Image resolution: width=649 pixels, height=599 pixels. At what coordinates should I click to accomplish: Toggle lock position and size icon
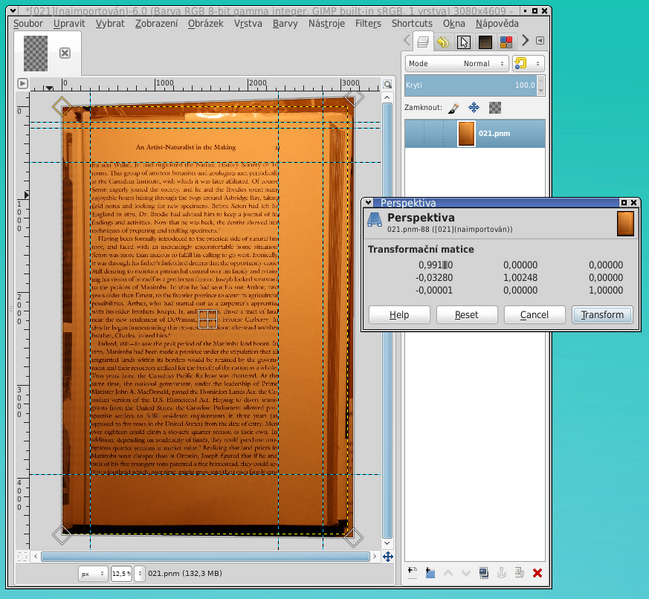[474, 108]
